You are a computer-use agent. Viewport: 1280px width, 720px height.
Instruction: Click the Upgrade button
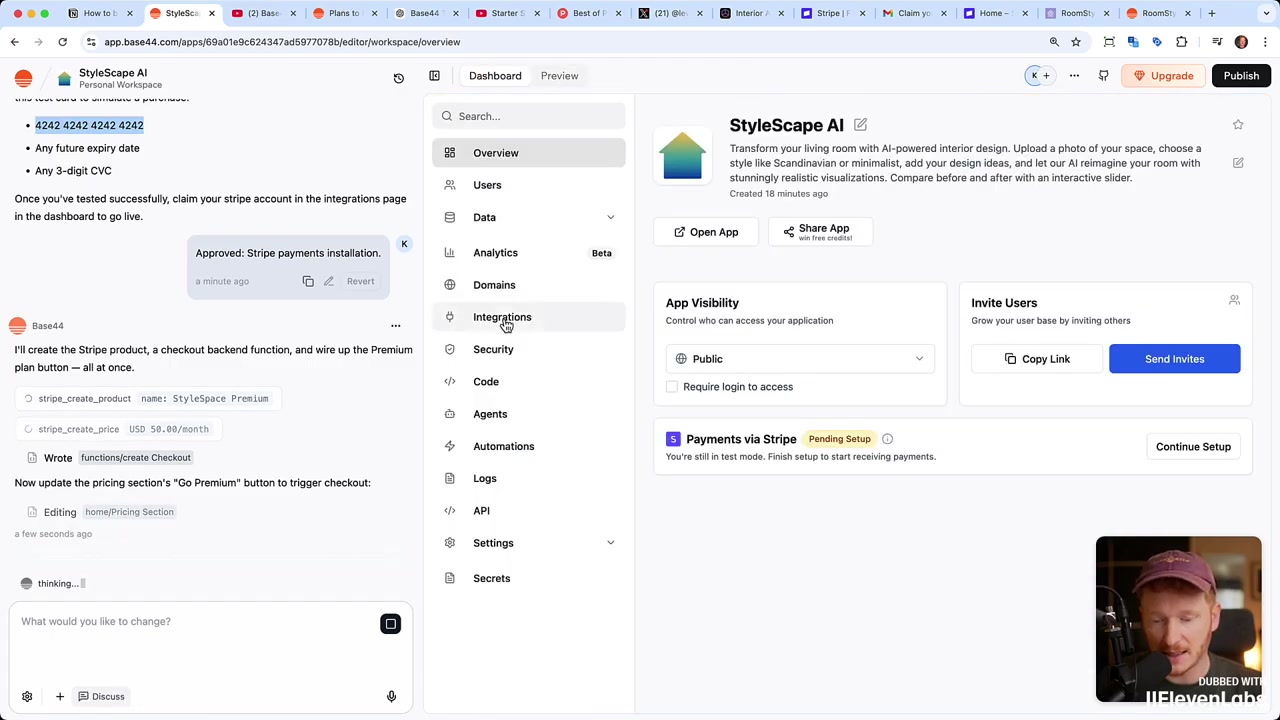(1163, 76)
